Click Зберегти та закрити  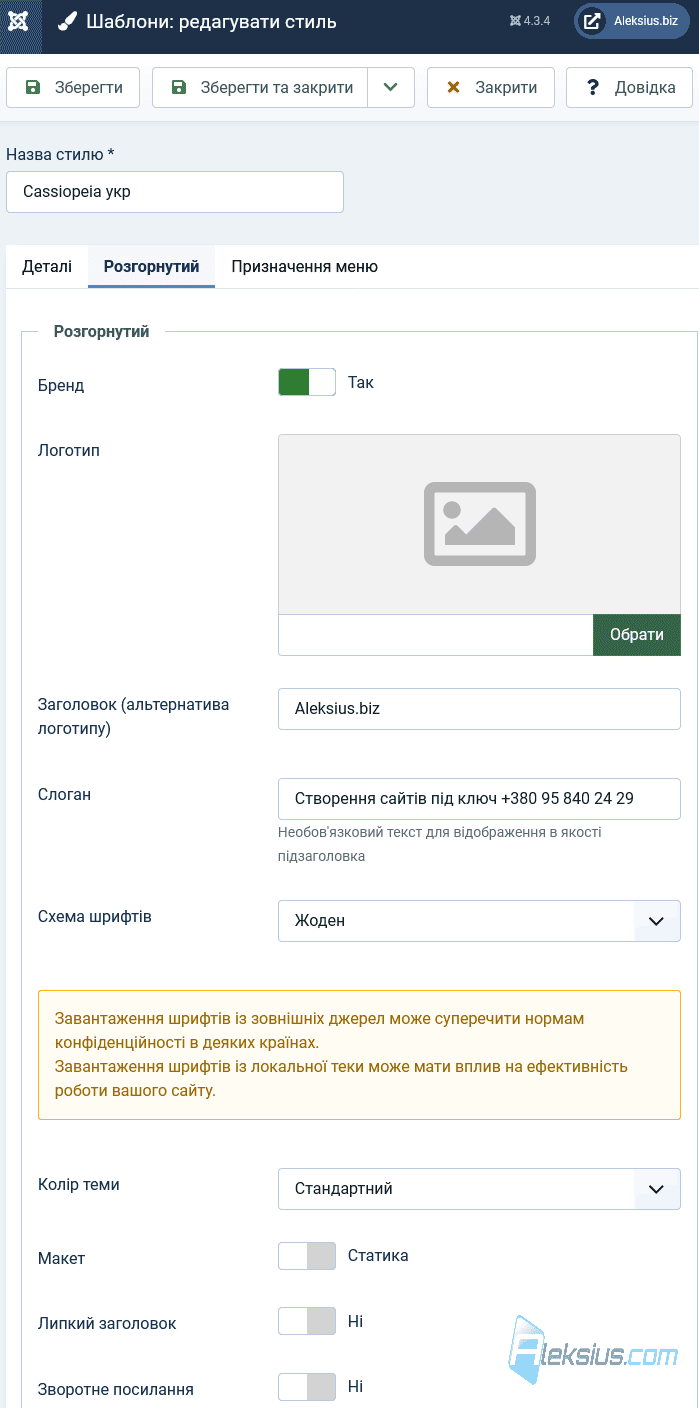pyautogui.click(x=260, y=87)
